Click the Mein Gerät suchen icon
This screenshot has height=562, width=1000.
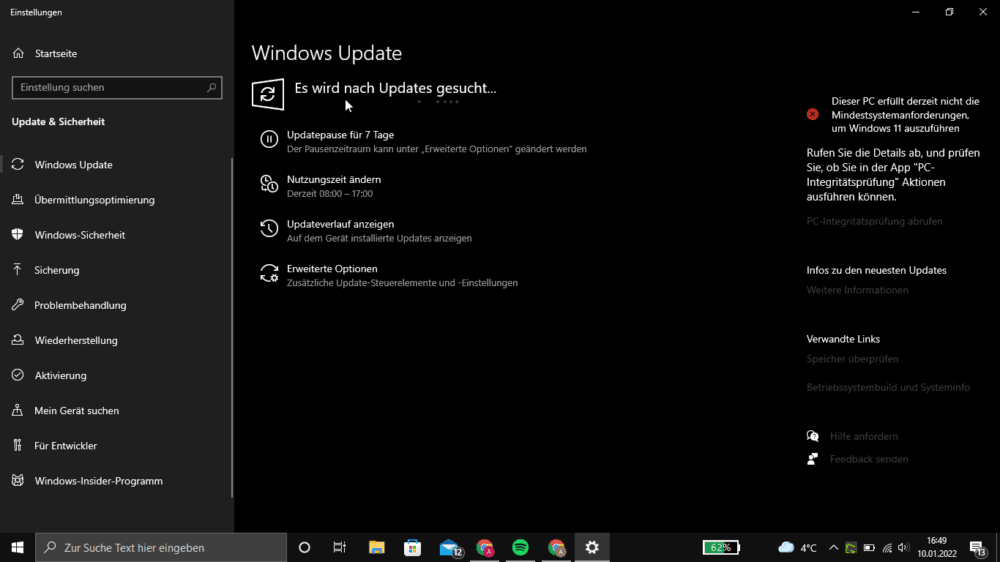click(x=18, y=410)
